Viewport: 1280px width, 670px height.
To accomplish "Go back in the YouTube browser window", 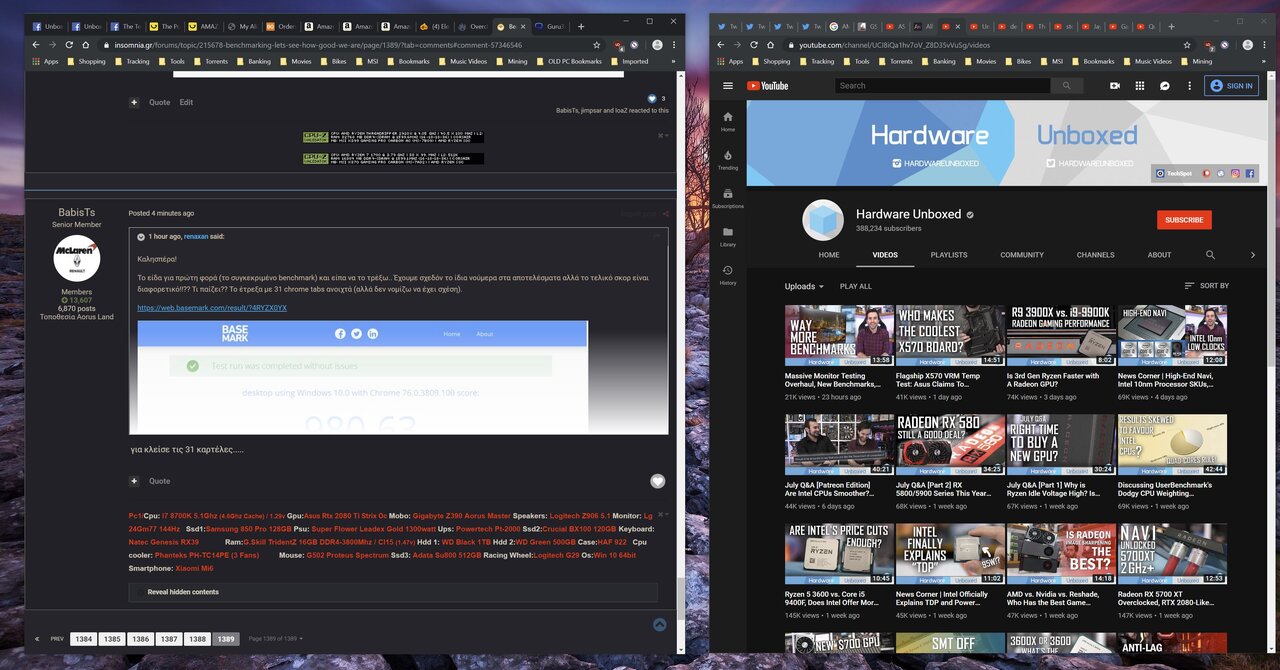I will point(720,44).
